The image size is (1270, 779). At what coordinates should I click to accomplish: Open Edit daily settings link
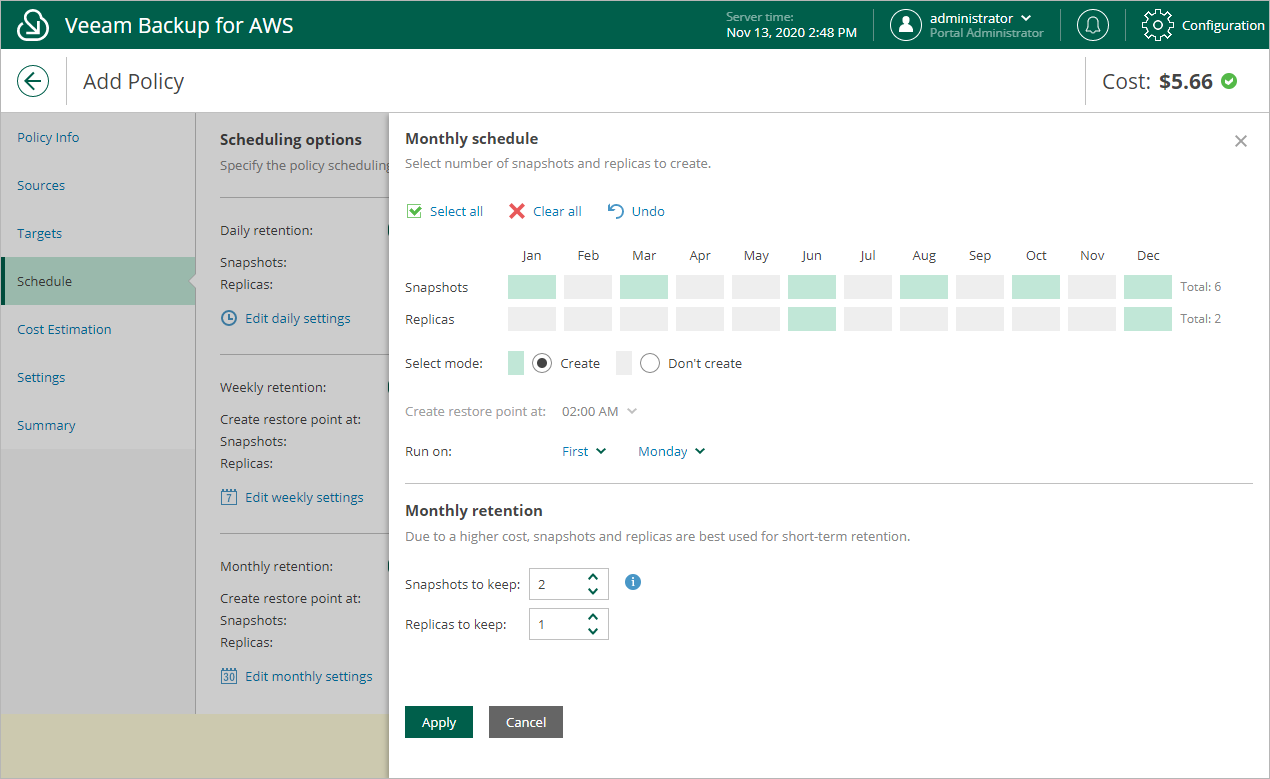[x=298, y=318]
